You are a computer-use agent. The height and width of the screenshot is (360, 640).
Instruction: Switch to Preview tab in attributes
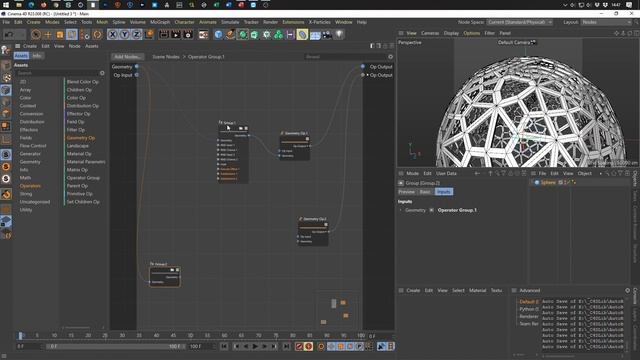click(407, 192)
